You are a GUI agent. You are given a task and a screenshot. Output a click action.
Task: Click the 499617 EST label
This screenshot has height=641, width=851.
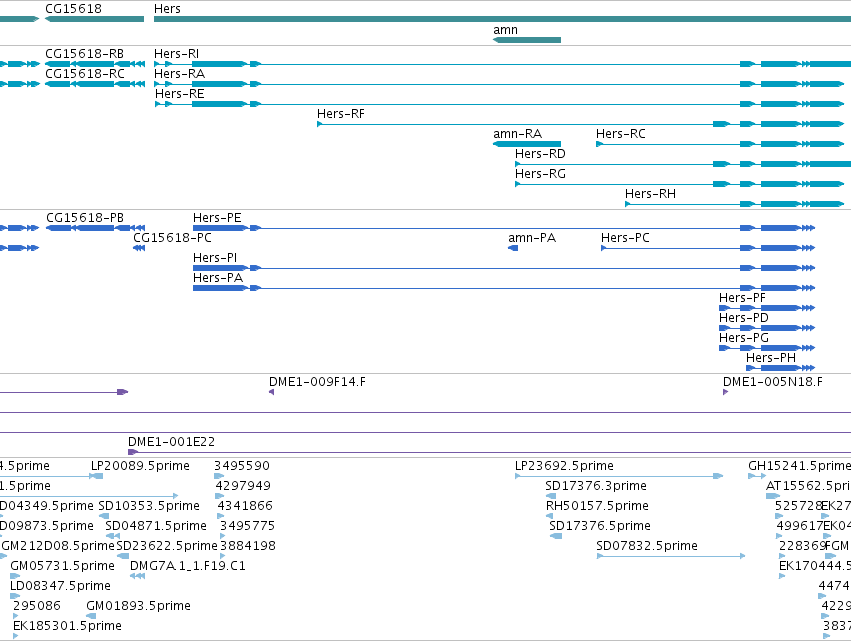(799, 527)
